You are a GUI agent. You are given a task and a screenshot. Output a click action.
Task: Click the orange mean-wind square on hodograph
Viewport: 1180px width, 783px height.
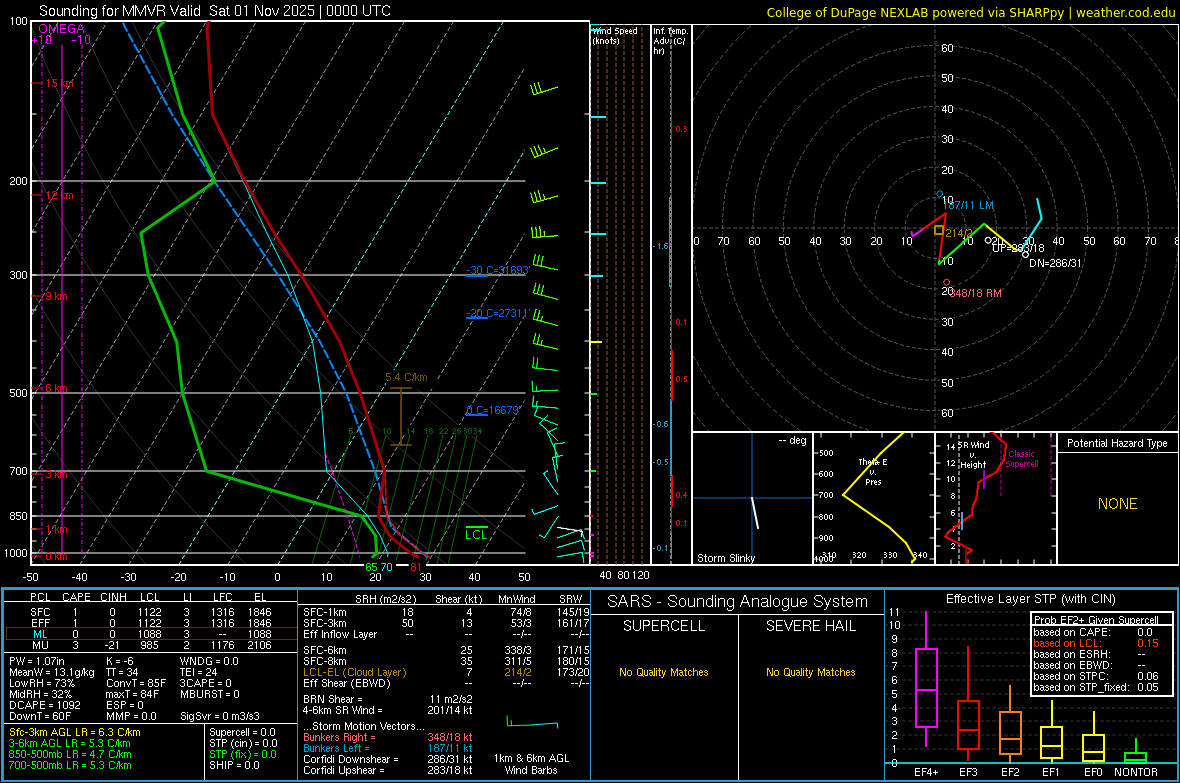(x=938, y=230)
